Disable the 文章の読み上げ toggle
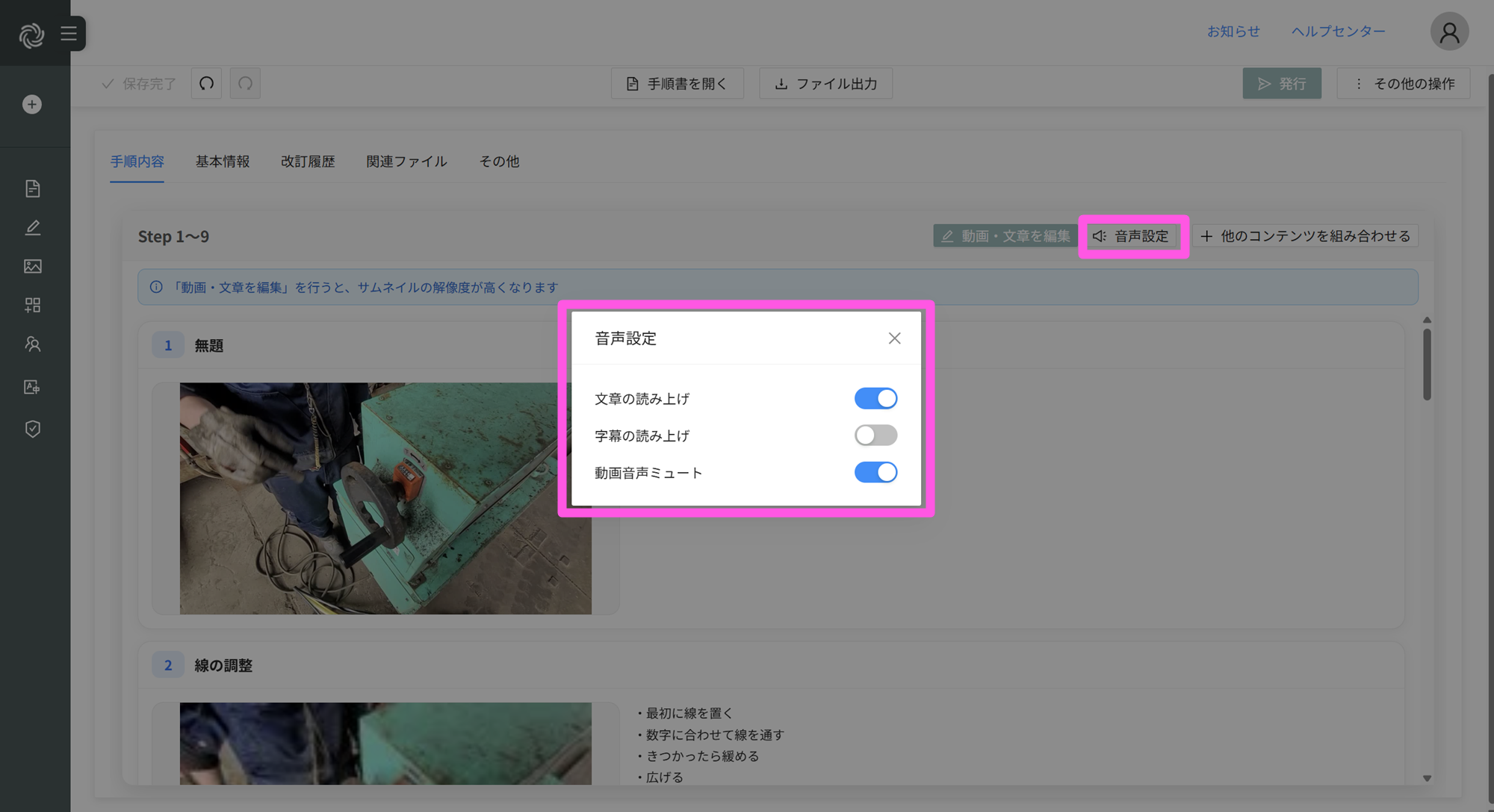Image resolution: width=1494 pixels, height=812 pixels. tap(875, 399)
